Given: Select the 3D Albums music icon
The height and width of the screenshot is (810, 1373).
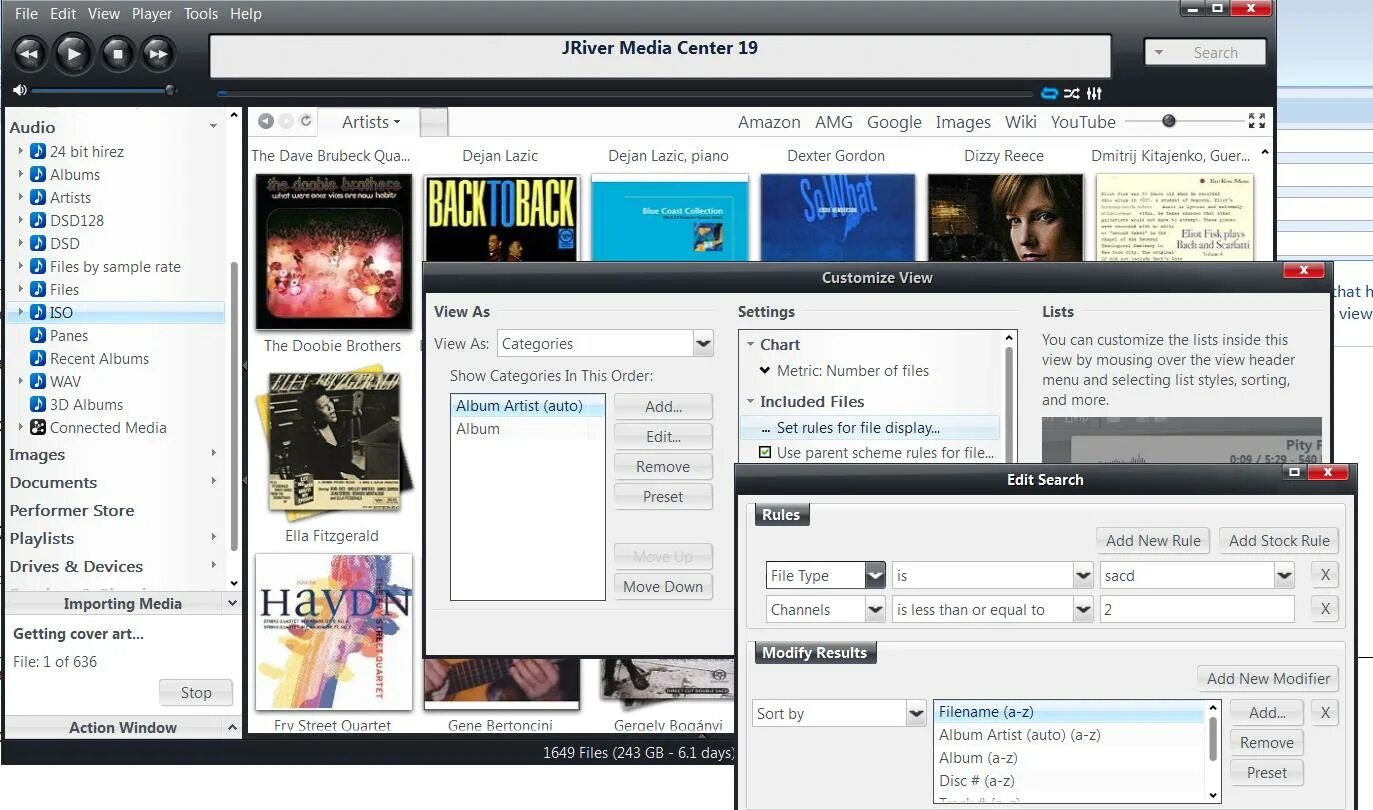Looking at the screenshot, I should pos(38,404).
